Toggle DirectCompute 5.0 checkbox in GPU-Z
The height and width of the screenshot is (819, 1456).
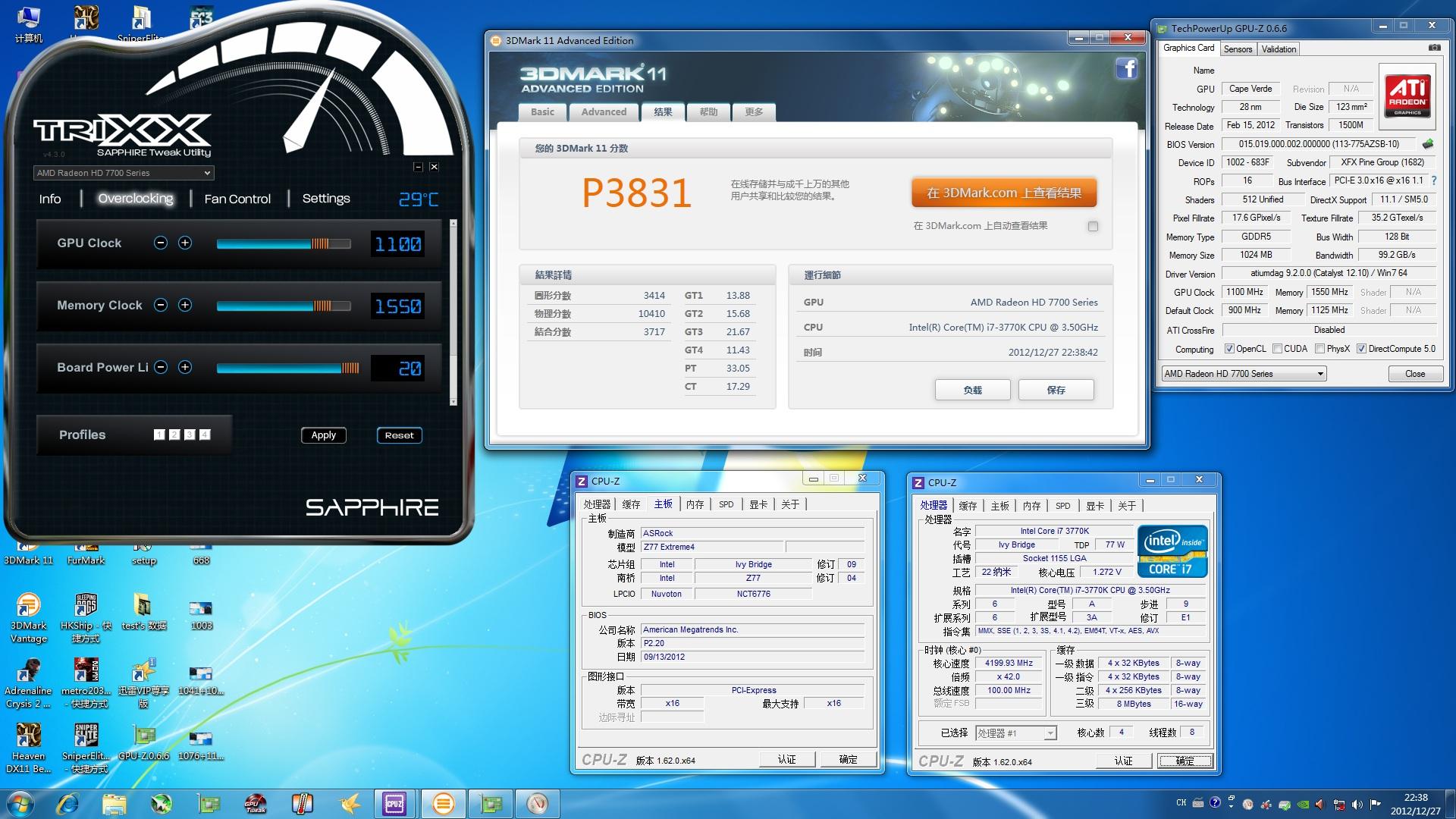[x=1361, y=349]
